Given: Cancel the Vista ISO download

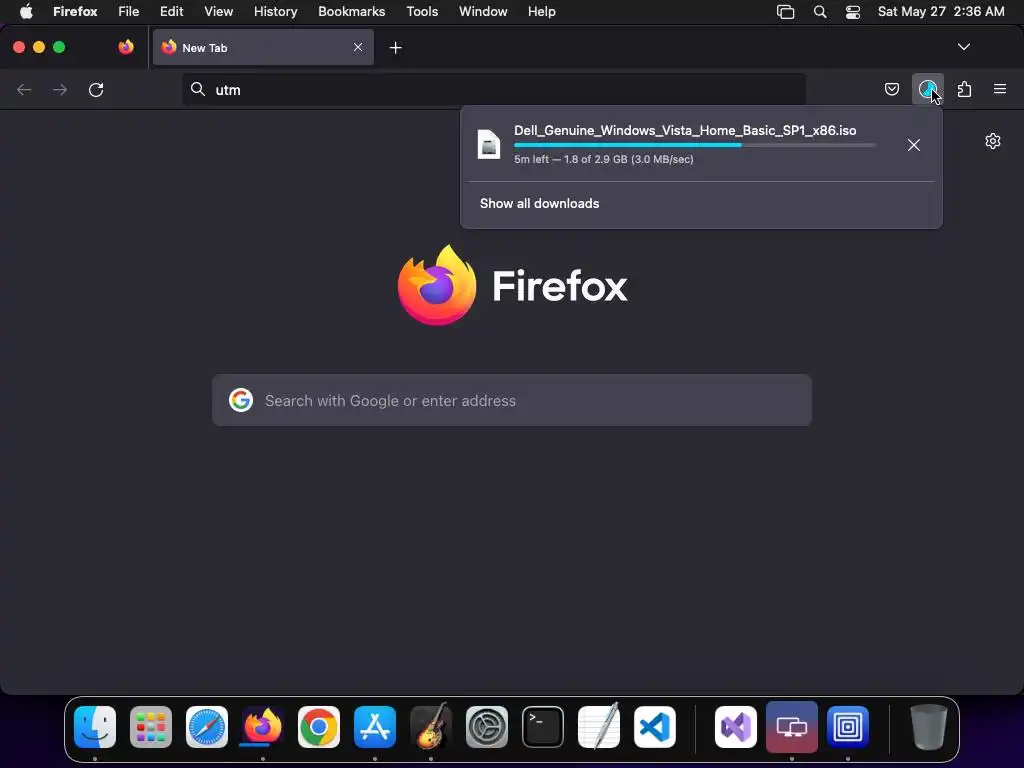Looking at the screenshot, I should click(x=914, y=145).
